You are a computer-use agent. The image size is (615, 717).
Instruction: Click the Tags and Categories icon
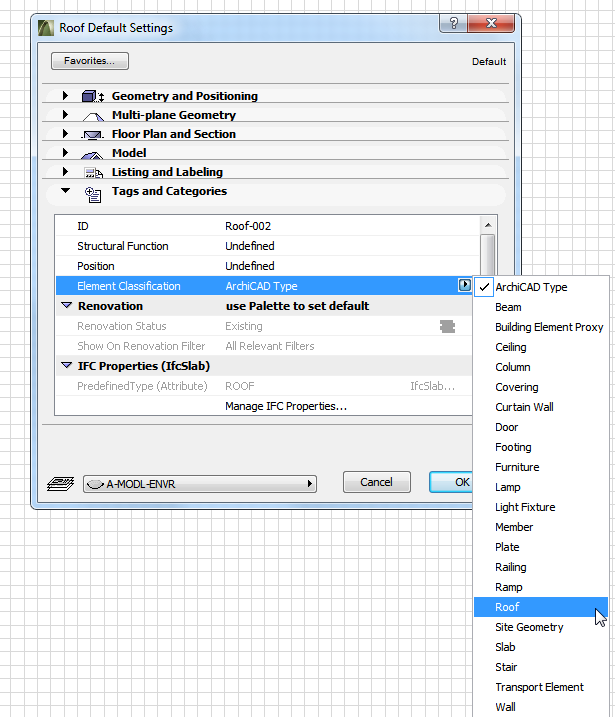(93, 194)
